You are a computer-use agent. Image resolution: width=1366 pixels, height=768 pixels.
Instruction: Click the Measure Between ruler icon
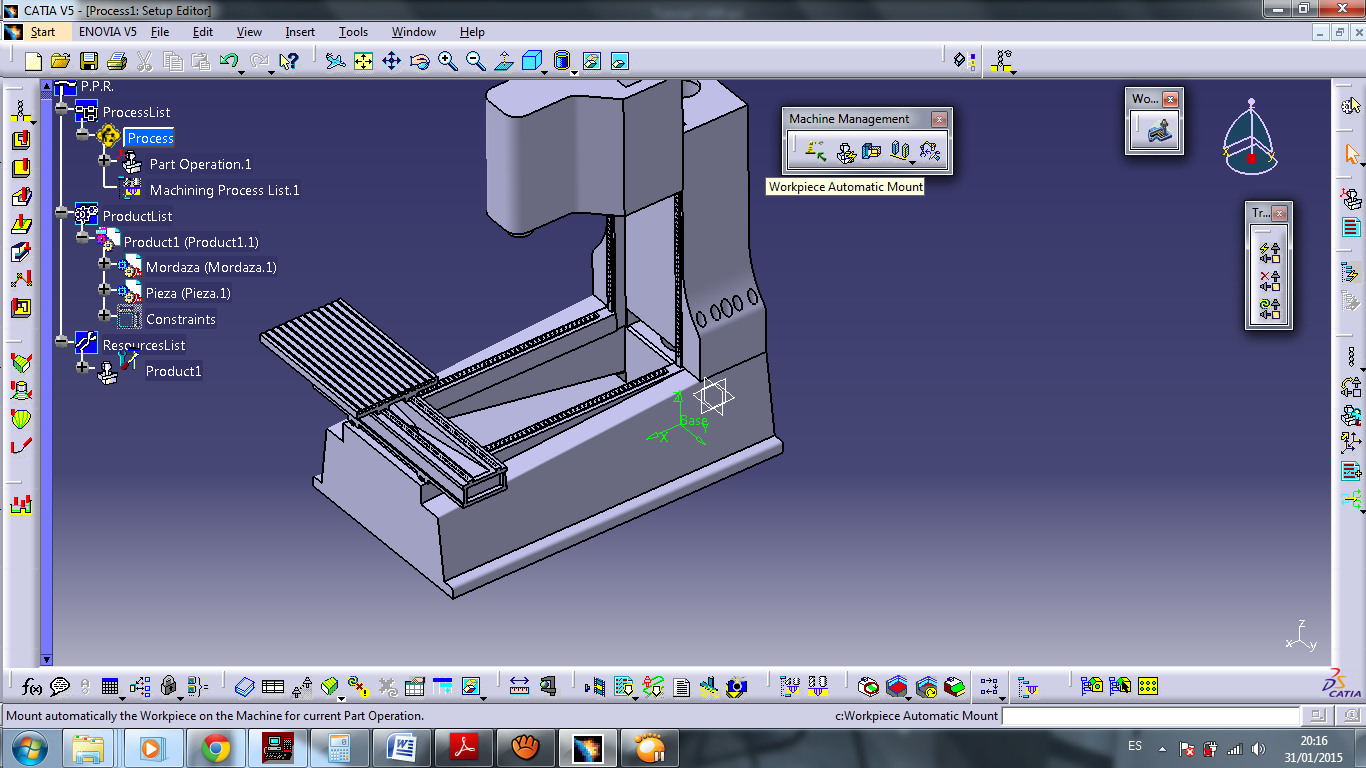coord(519,687)
